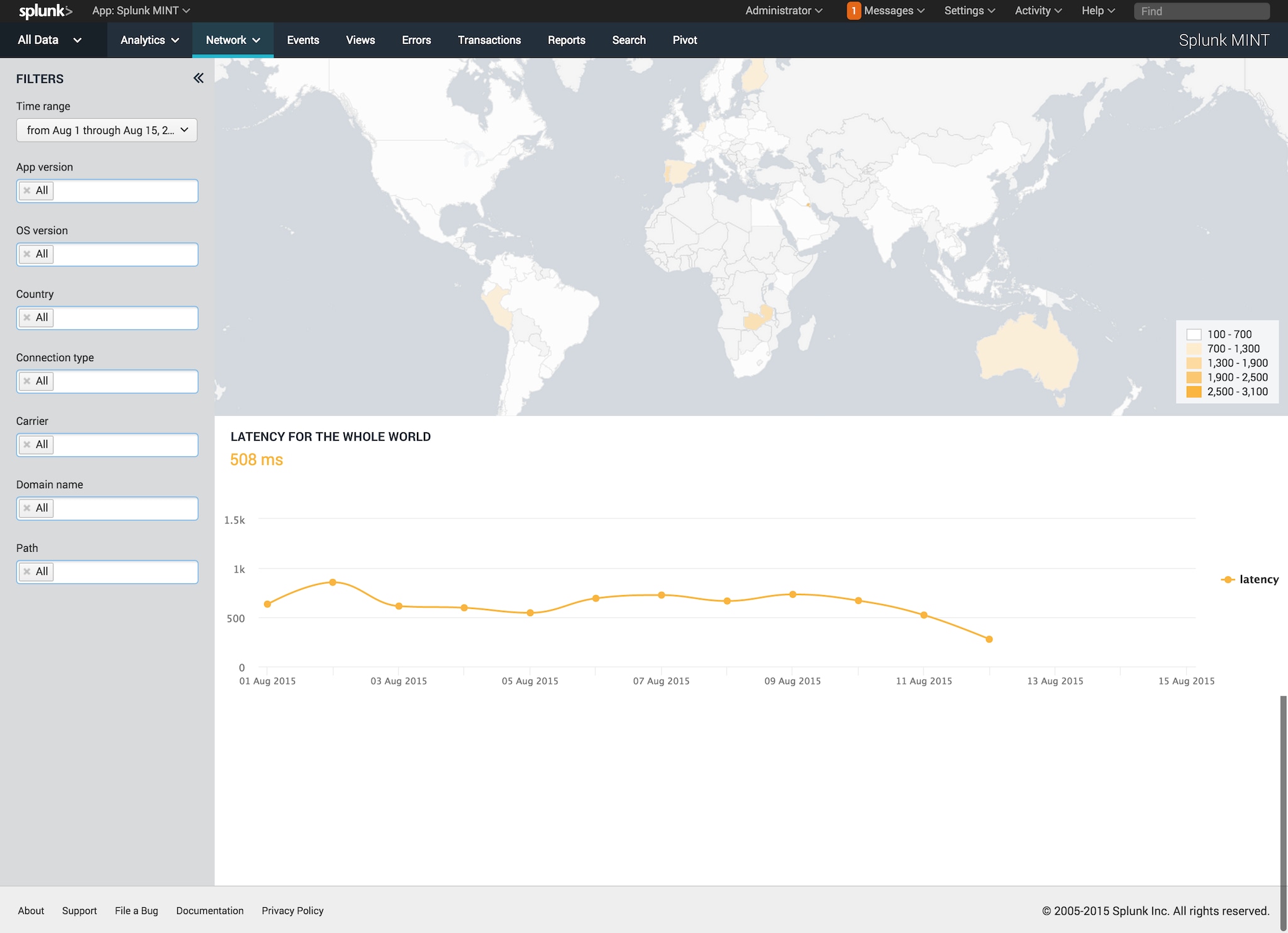Click the 2,500 - 3,100 legend swatch

point(1194,392)
